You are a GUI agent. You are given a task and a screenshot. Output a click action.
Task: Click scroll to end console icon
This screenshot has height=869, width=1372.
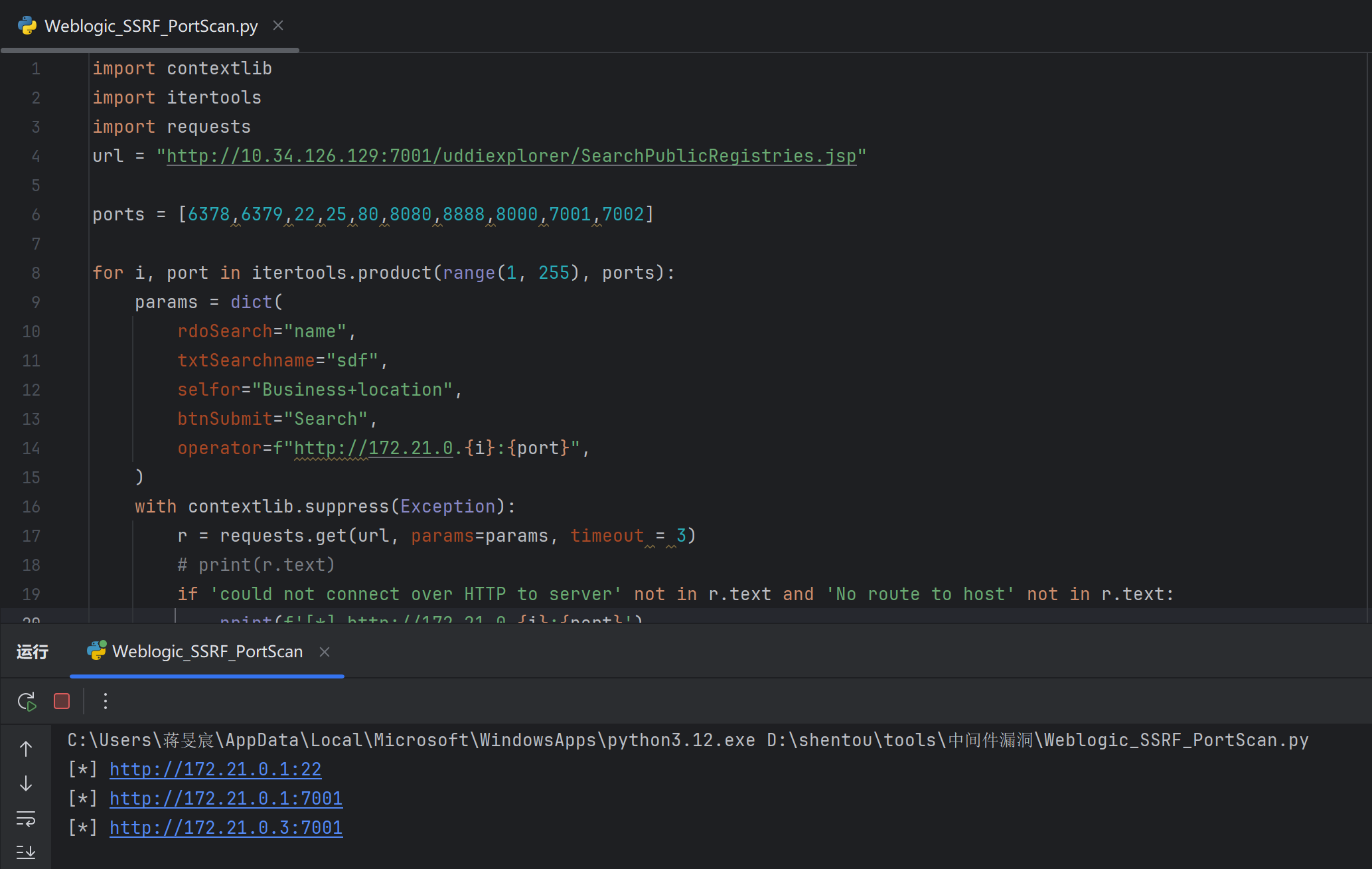26,852
